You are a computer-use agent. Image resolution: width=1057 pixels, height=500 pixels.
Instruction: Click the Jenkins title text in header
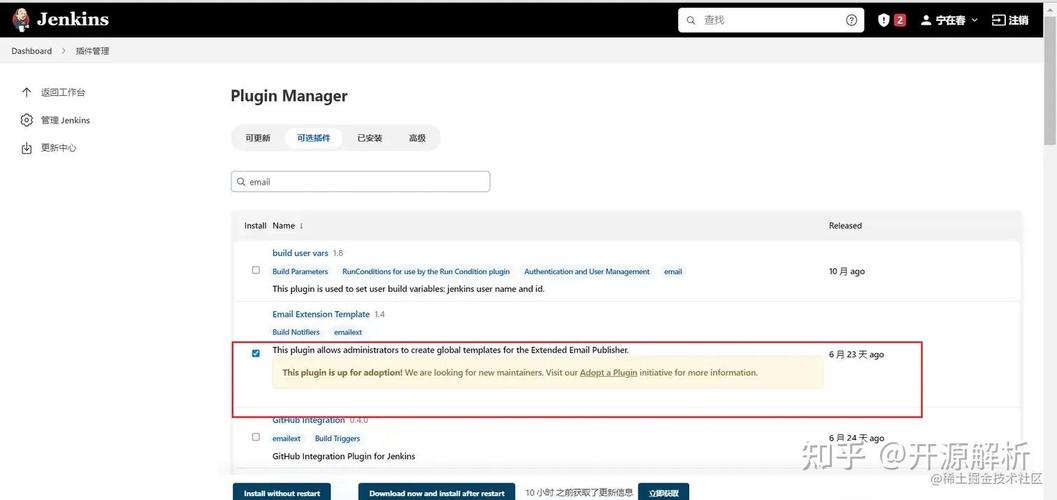click(x=73, y=20)
